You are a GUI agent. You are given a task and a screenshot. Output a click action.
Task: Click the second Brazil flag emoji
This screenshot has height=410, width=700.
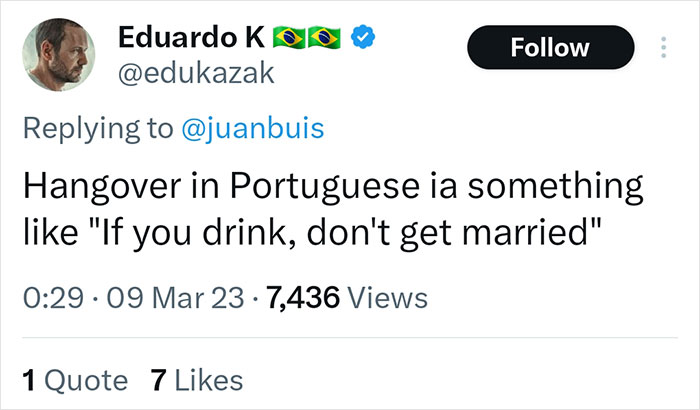coord(329,38)
